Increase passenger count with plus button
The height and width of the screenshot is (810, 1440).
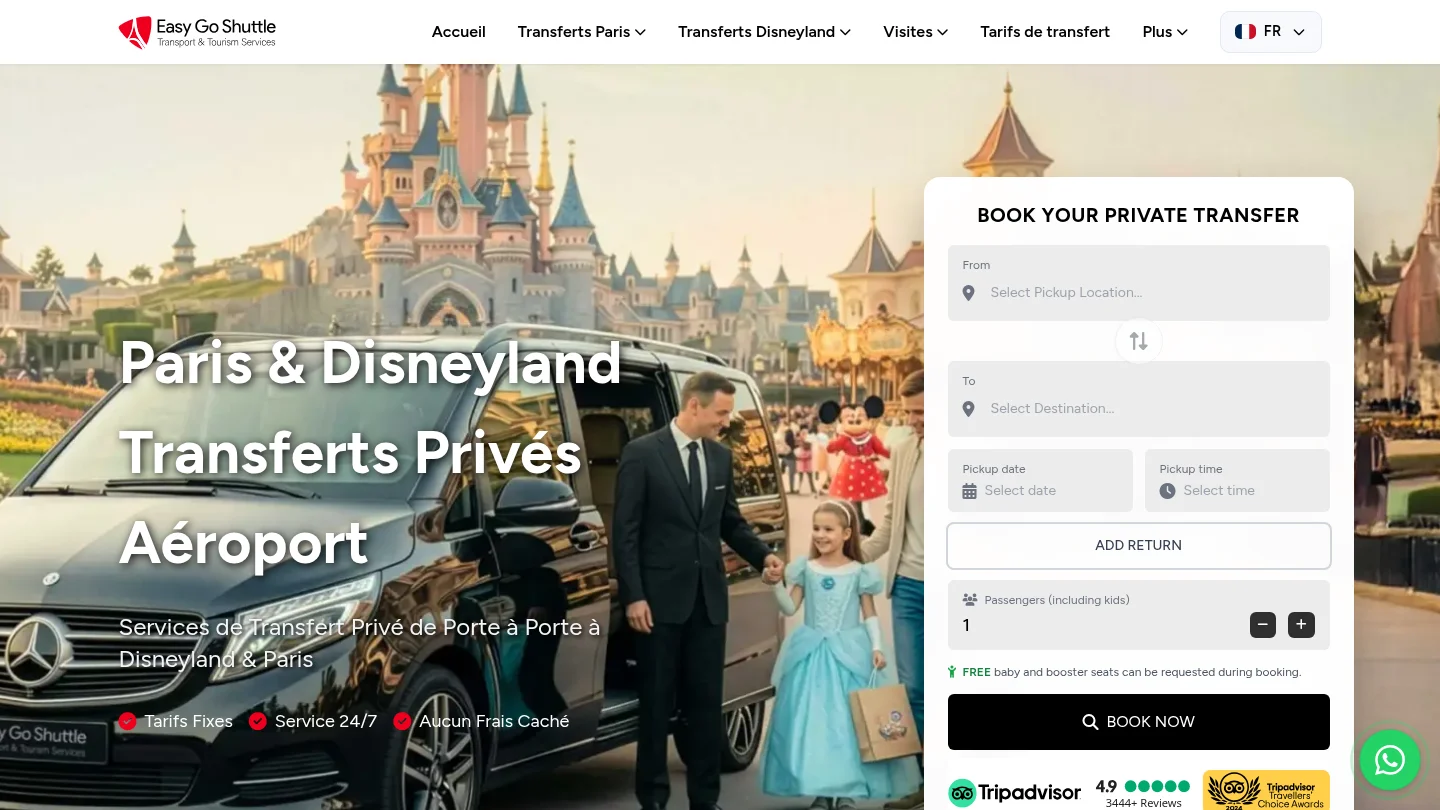point(1301,625)
